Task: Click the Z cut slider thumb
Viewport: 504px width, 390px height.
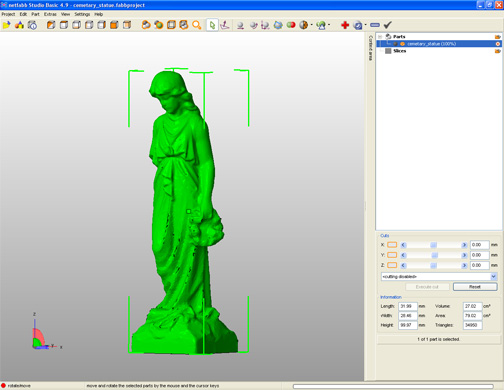Action: pyautogui.click(x=433, y=265)
